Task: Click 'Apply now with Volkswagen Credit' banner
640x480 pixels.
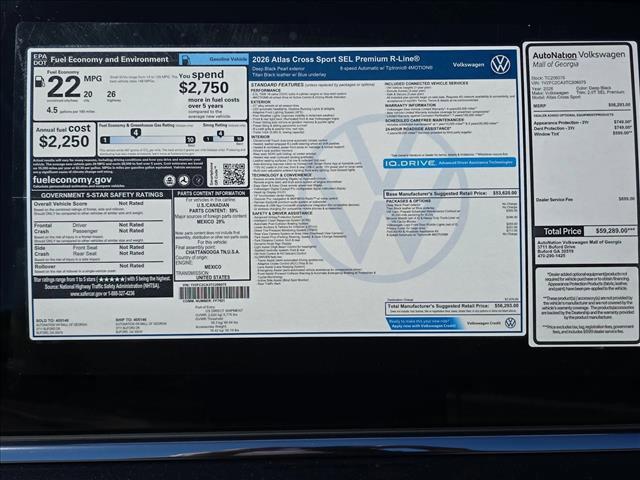Action: coord(423,324)
